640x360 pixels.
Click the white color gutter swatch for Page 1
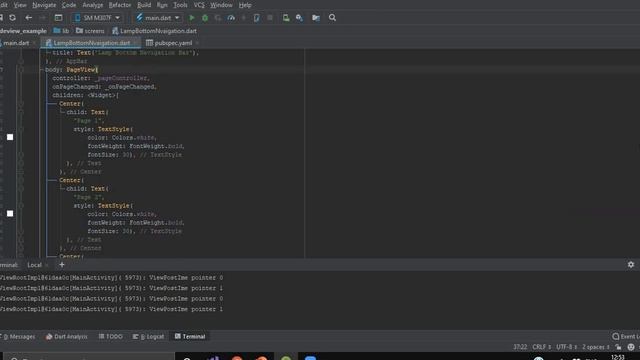(x=10, y=137)
